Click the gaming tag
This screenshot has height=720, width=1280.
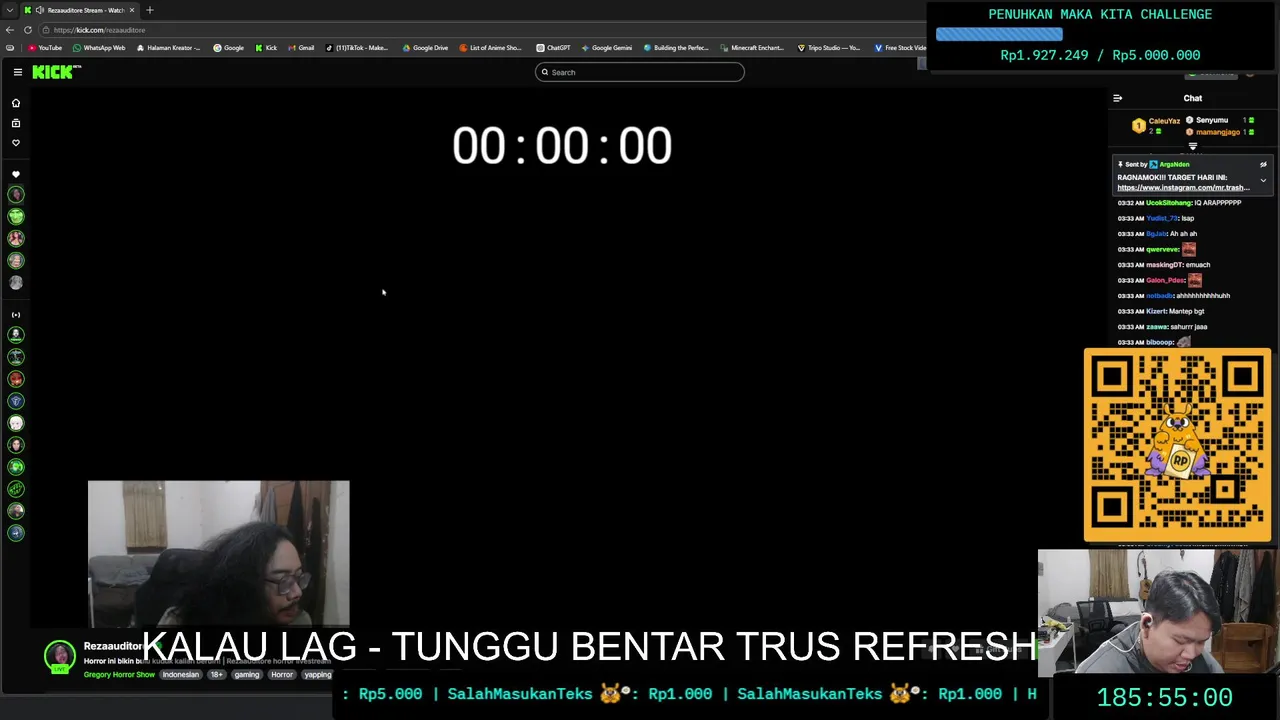tap(247, 675)
